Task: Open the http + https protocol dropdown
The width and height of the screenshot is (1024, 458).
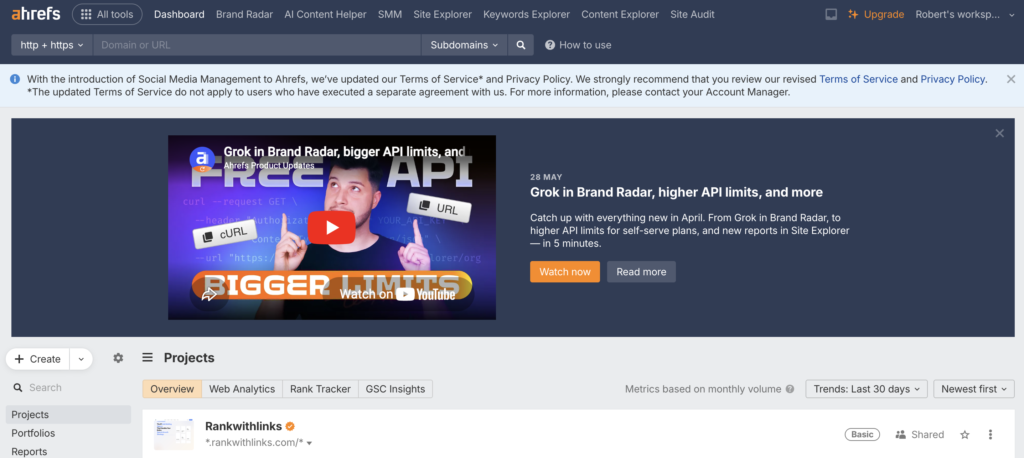Action: click(x=52, y=45)
